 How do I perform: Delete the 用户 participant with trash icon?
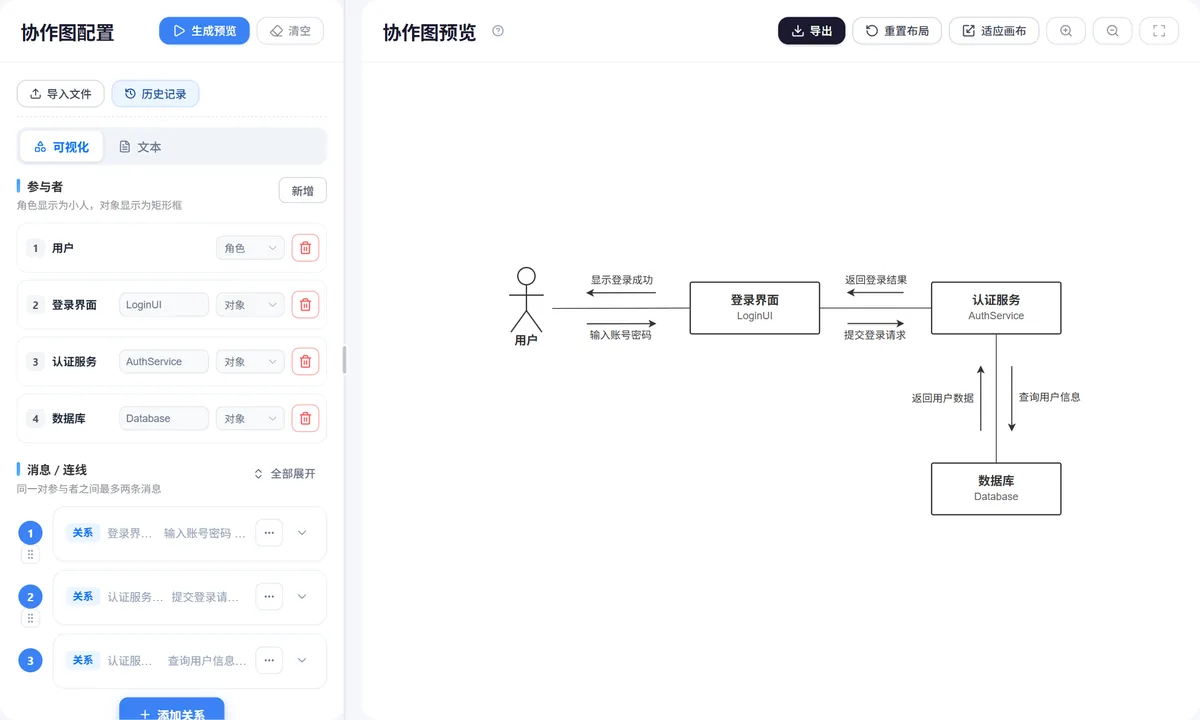click(306, 248)
